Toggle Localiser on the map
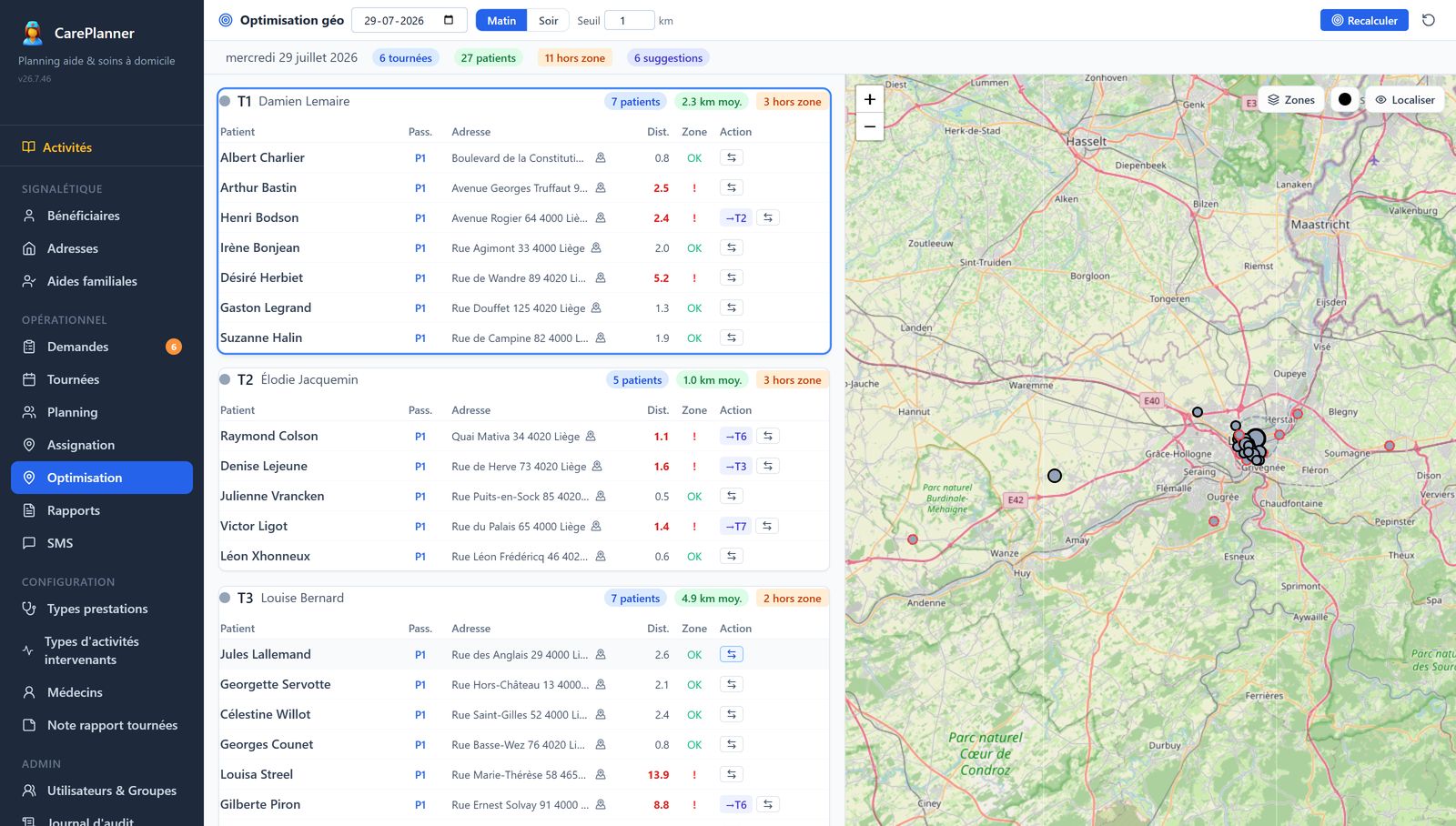Screen dimensions: 1456x826 (x=1404, y=99)
